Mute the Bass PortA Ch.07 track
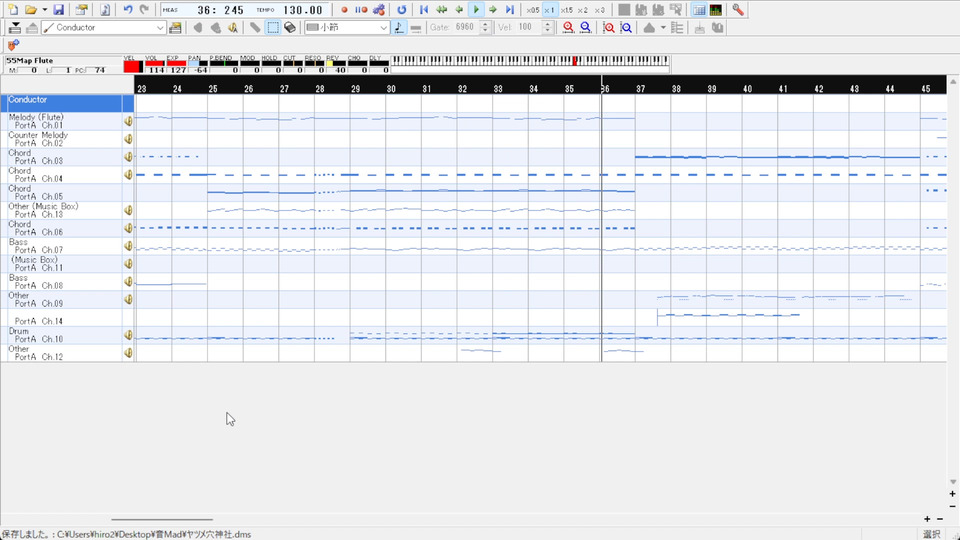The image size is (960, 540). point(129,246)
